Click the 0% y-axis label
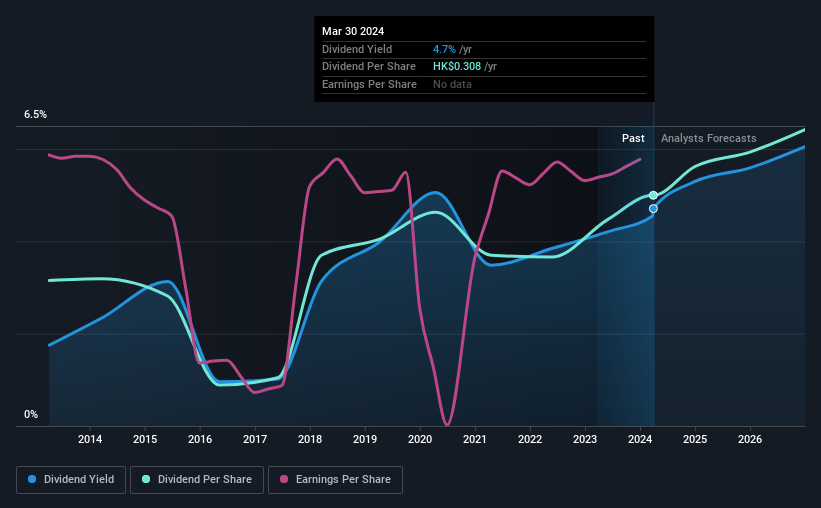Viewport: 821px width, 508px height. [31, 414]
